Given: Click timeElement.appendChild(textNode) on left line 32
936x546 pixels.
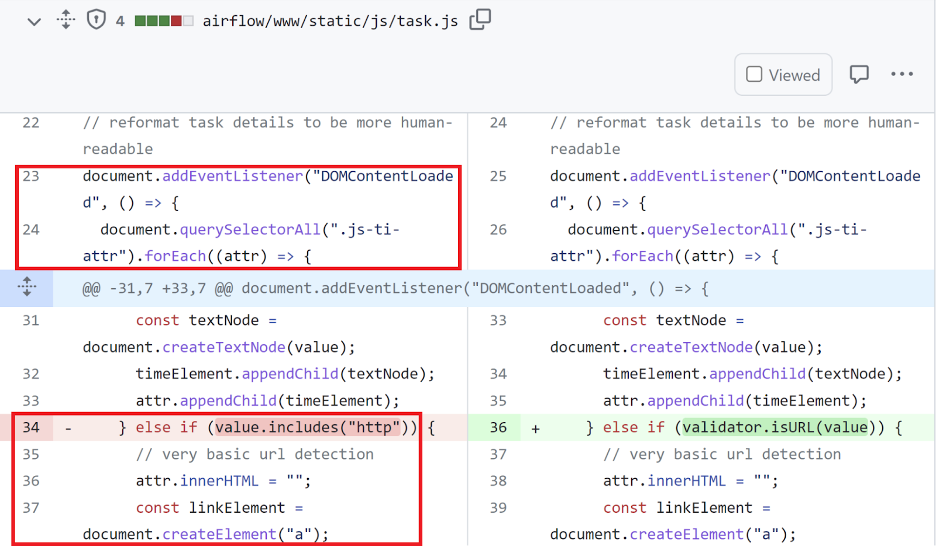Looking at the screenshot, I should point(285,374).
